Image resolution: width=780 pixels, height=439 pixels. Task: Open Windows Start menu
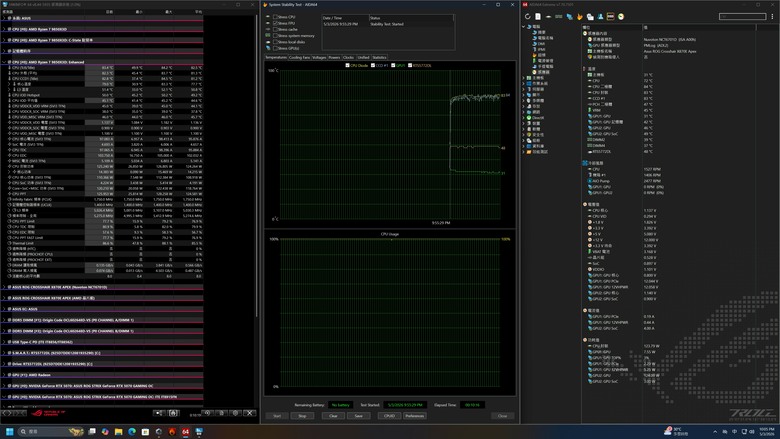coord(9,432)
